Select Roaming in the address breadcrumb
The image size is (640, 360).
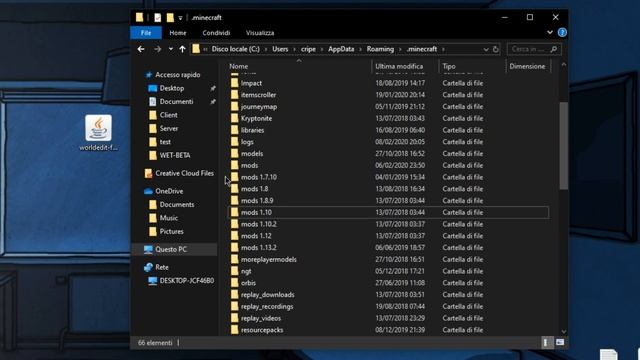pyautogui.click(x=380, y=49)
